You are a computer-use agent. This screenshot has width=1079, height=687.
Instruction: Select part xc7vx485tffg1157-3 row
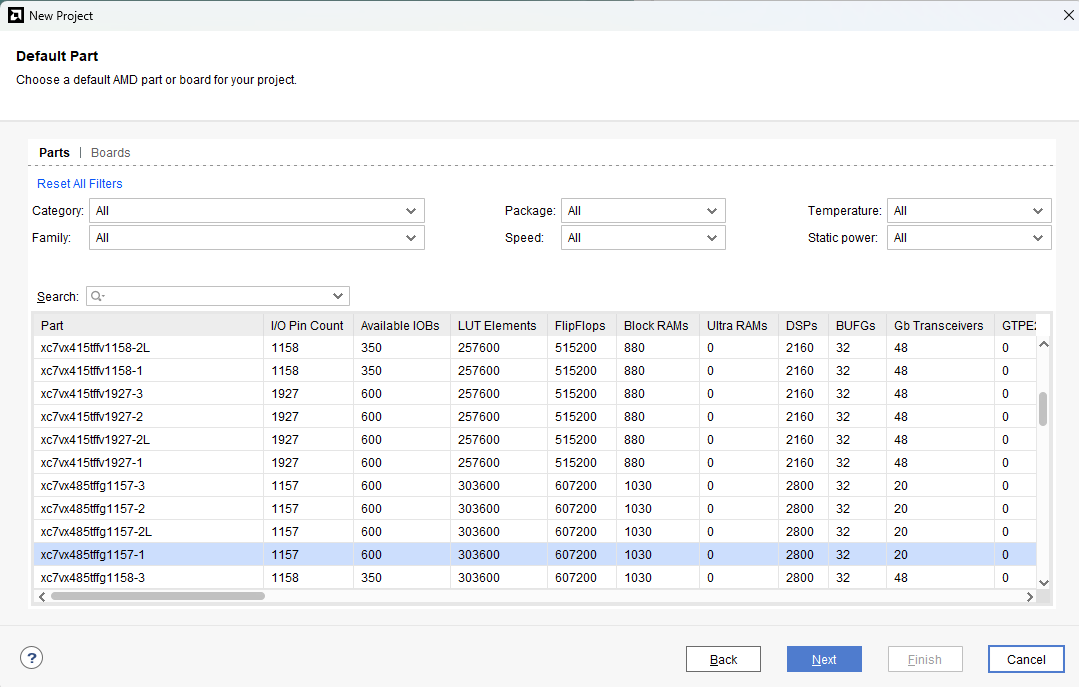click(149, 486)
